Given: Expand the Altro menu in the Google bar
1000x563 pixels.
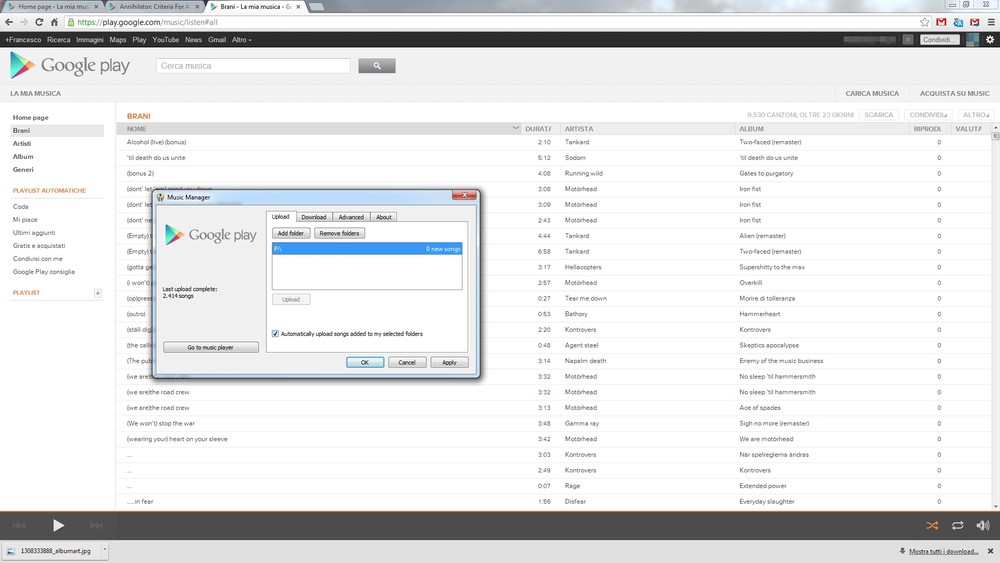Looking at the screenshot, I should coord(242,40).
